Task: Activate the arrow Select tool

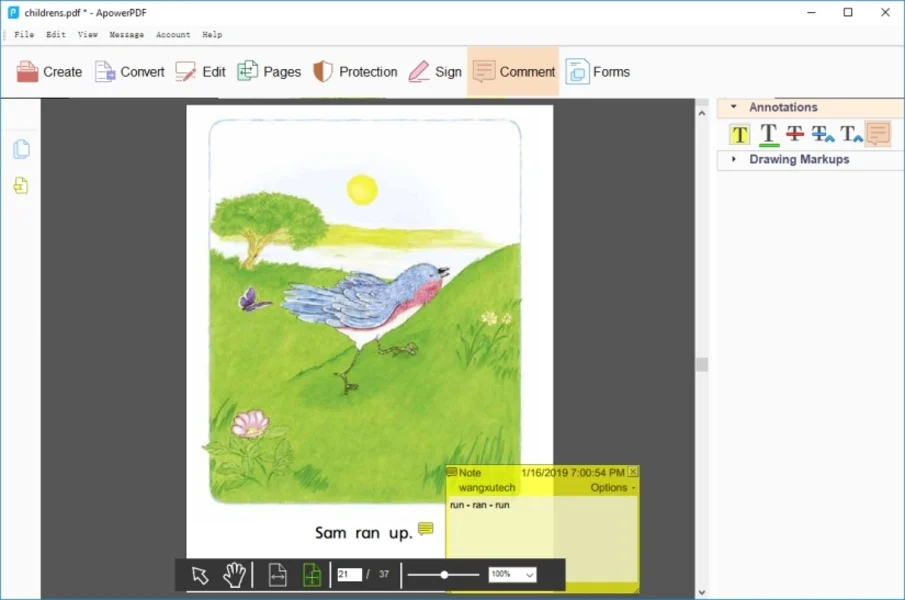Action: (x=200, y=575)
